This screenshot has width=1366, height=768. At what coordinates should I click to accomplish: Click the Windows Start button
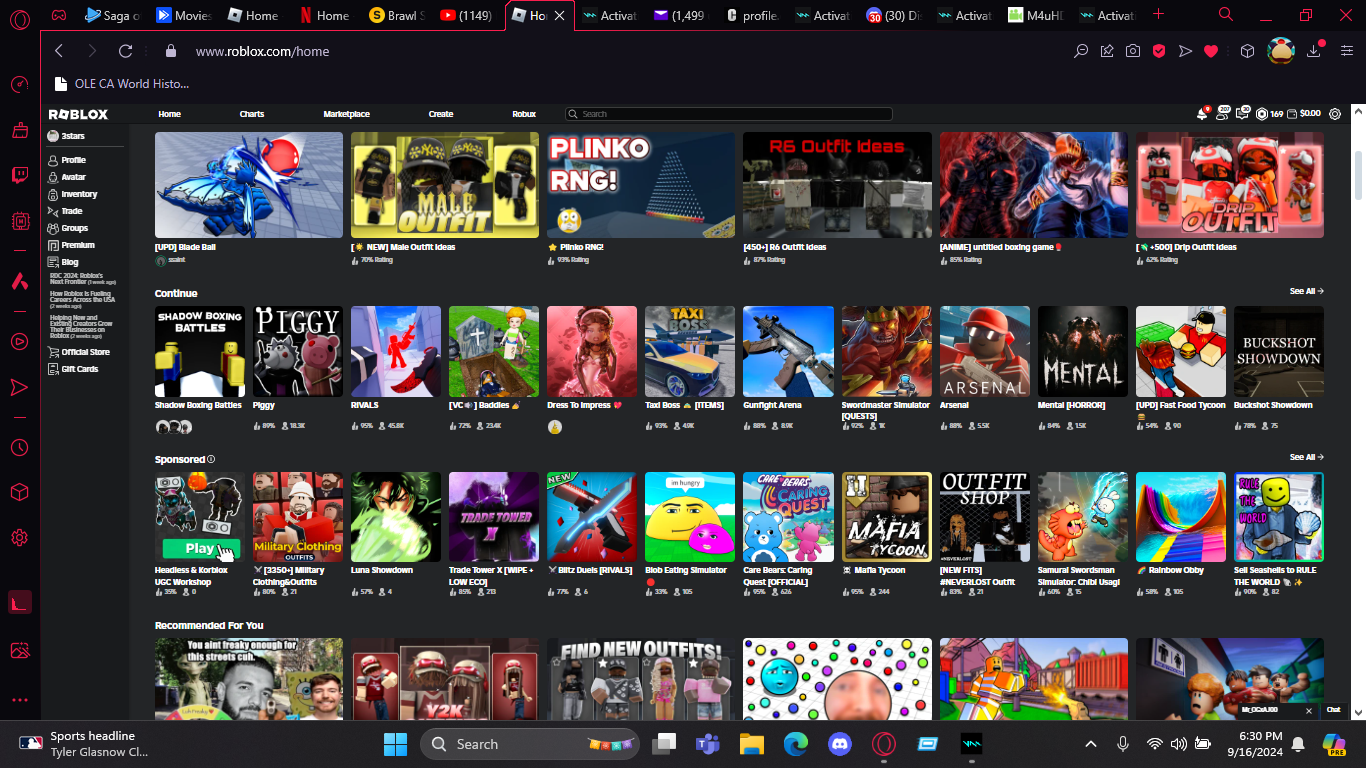click(x=395, y=744)
